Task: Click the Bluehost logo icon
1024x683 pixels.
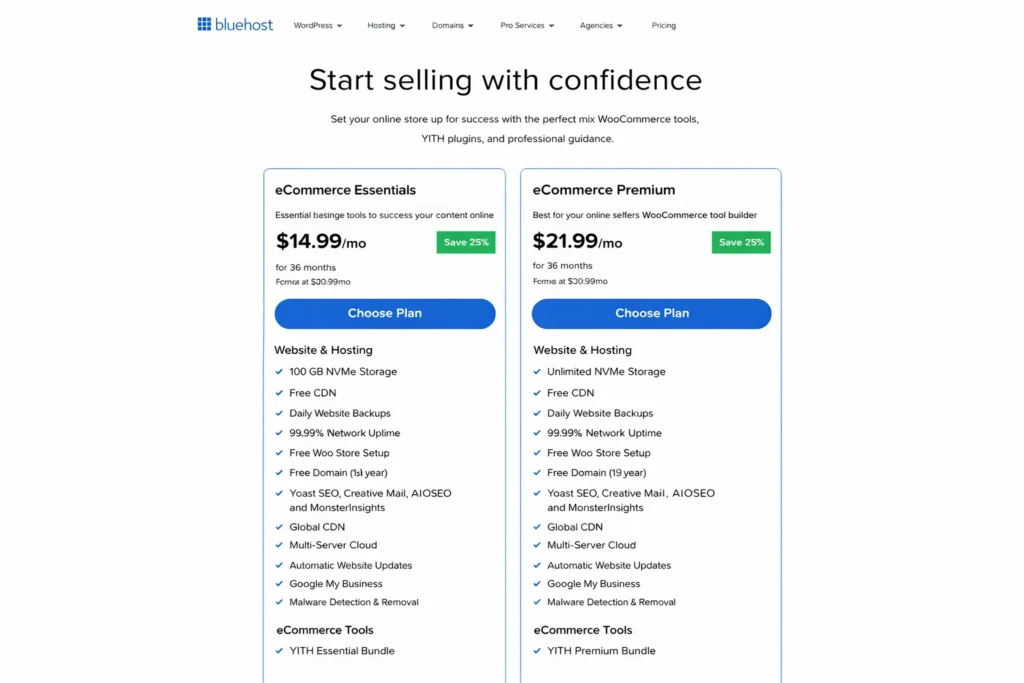Action: point(203,24)
